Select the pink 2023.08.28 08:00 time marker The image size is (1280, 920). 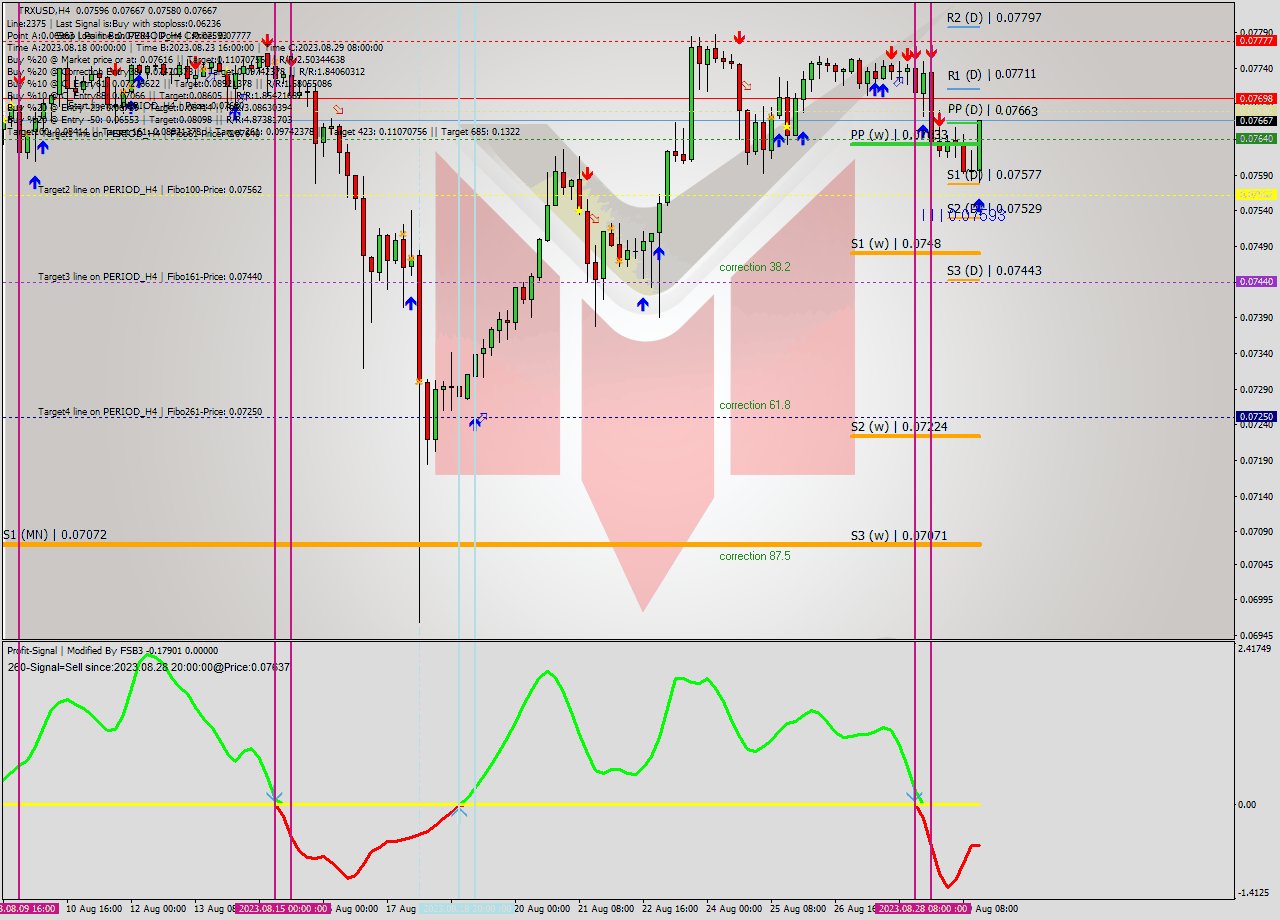[922, 909]
